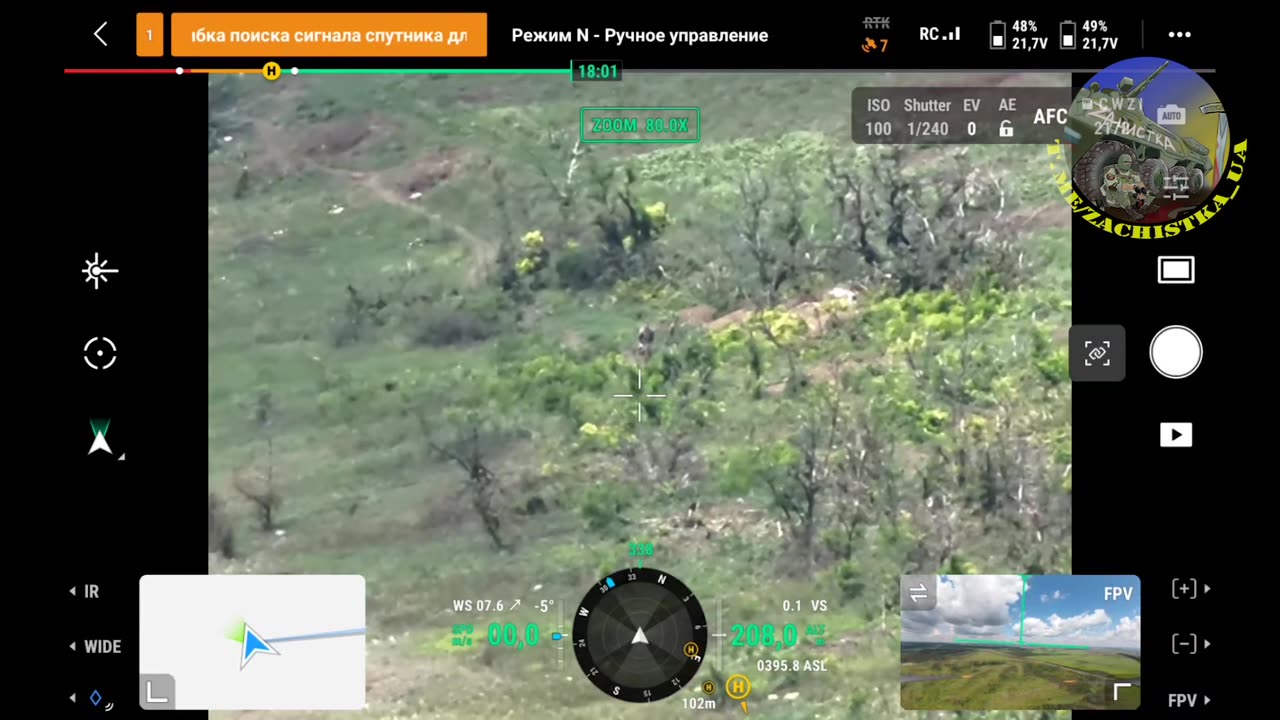Open the orange satellite signal search warning
The image size is (1280, 720).
(x=329, y=34)
